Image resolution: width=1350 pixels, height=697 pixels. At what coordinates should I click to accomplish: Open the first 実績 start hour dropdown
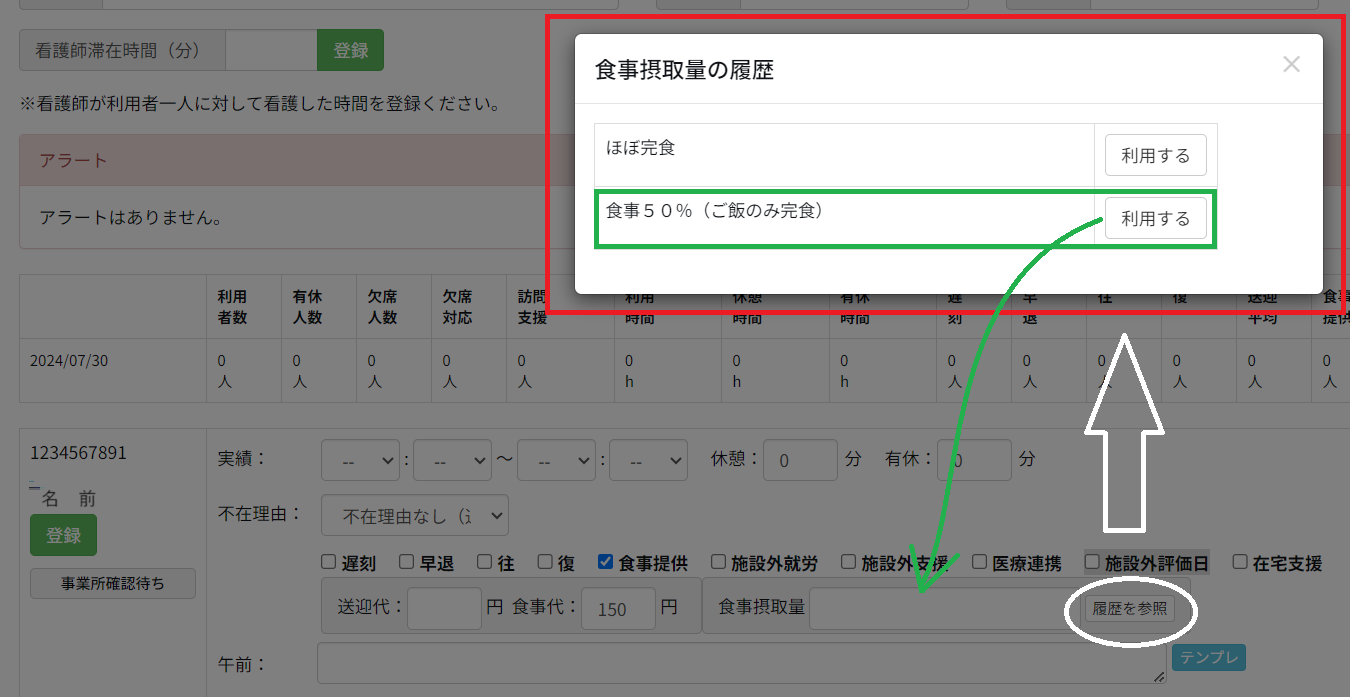point(360,461)
